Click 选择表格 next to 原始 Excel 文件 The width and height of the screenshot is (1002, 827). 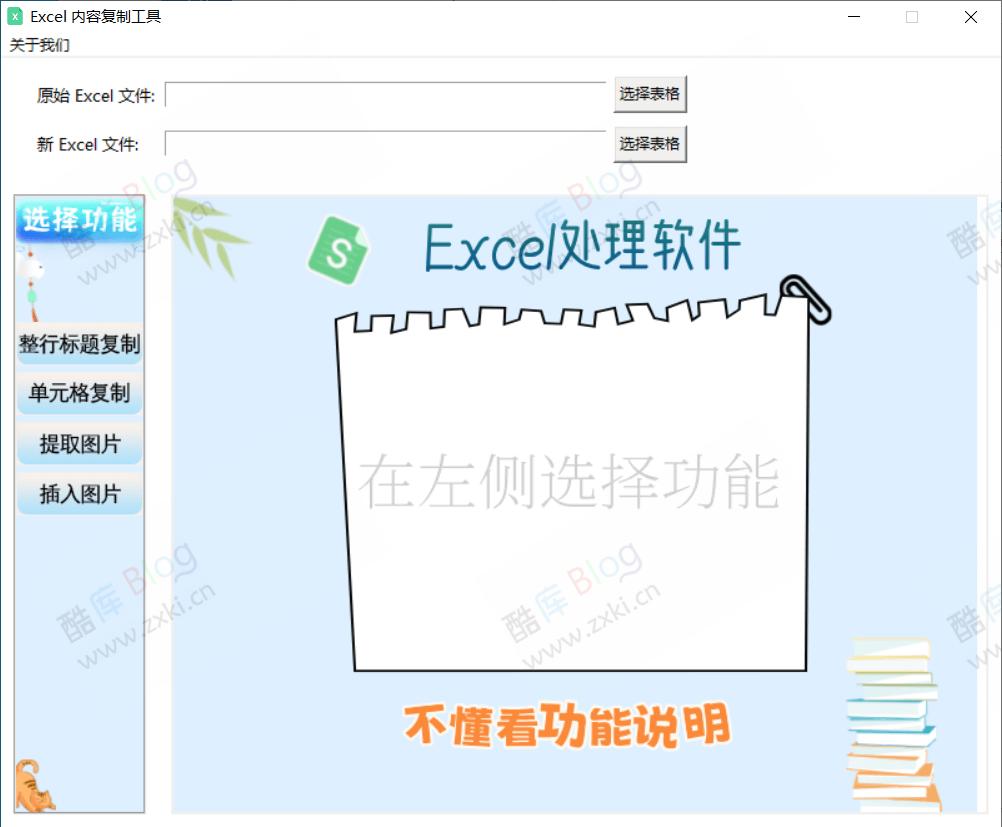[x=649, y=93]
